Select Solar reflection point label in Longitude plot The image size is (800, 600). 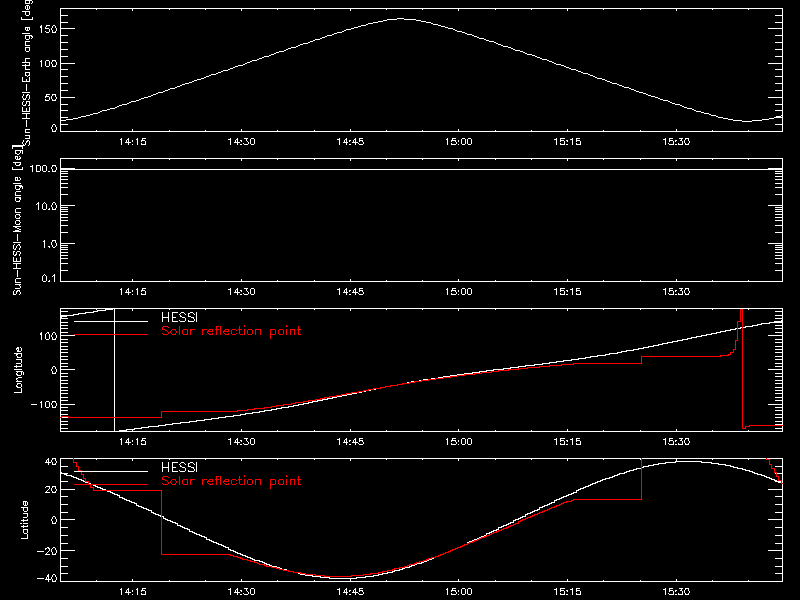tap(231, 331)
